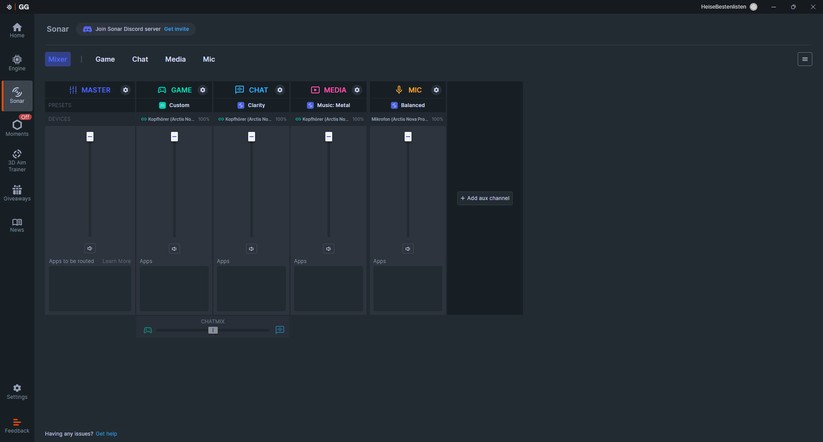
Task: Switch to the Media tab
Action: (x=175, y=59)
